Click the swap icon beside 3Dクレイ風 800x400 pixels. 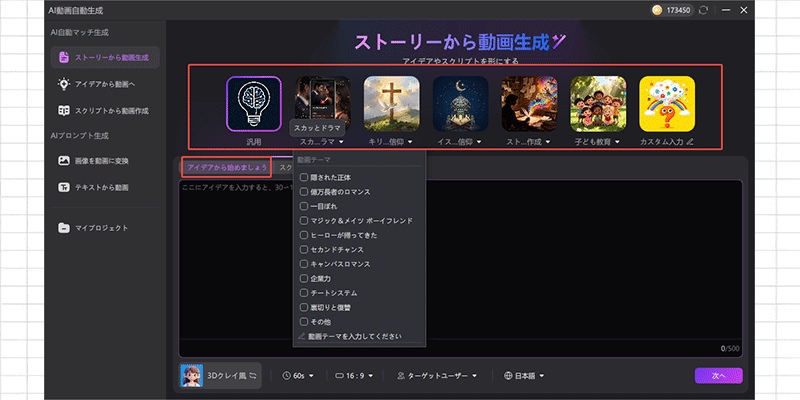point(253,376)
